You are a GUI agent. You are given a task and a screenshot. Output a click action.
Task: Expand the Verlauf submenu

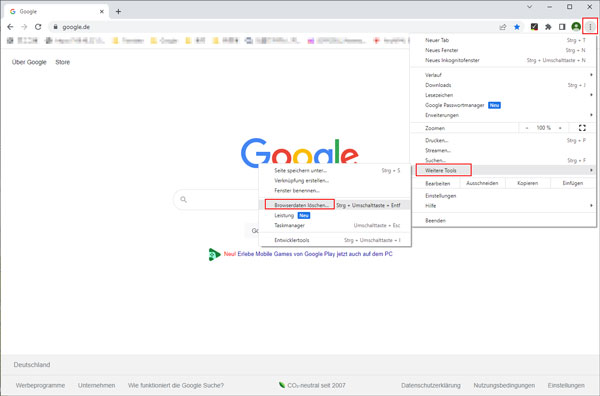504,75
